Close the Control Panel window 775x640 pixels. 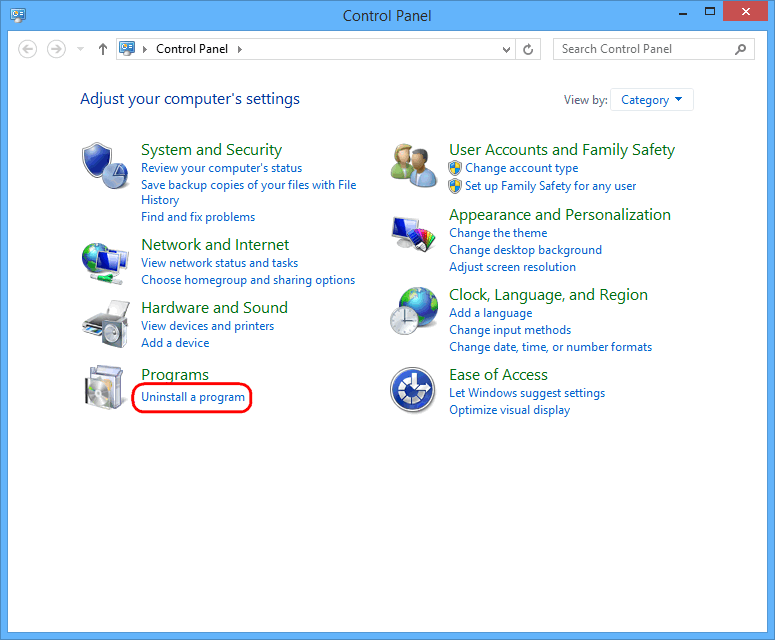(x=745, y=11)
